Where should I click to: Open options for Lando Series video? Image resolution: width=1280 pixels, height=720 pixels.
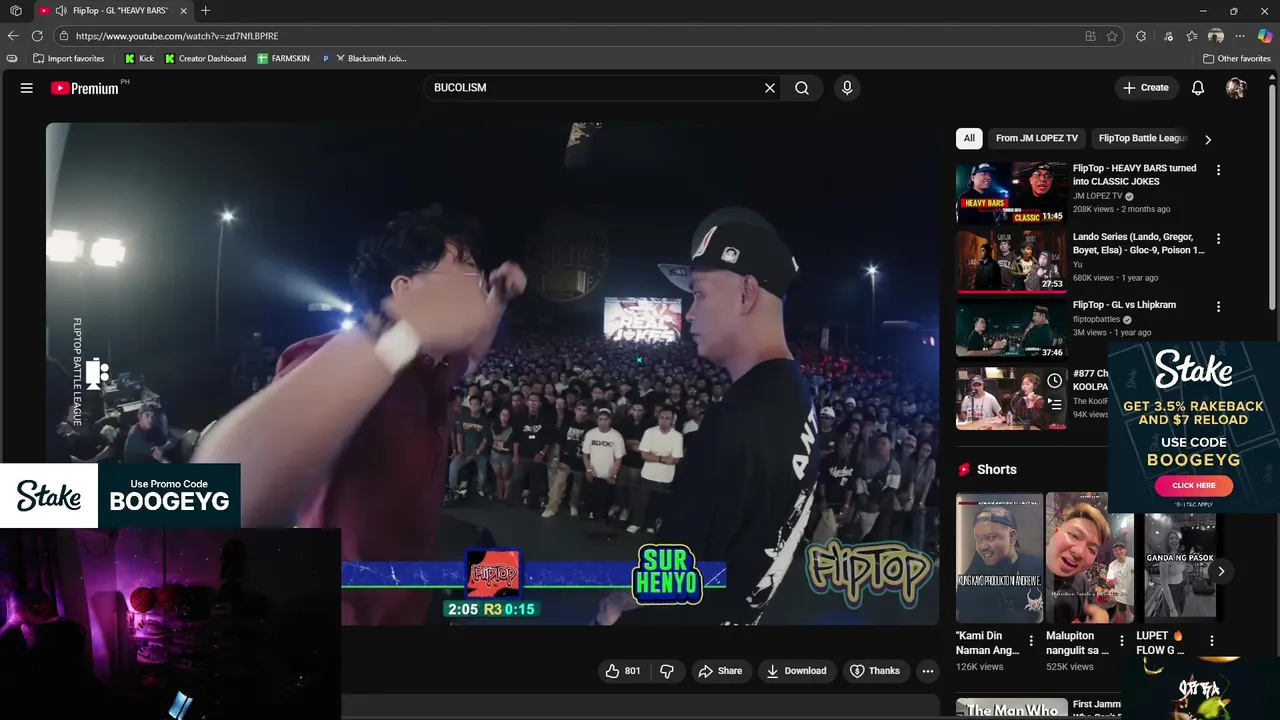1218,239
